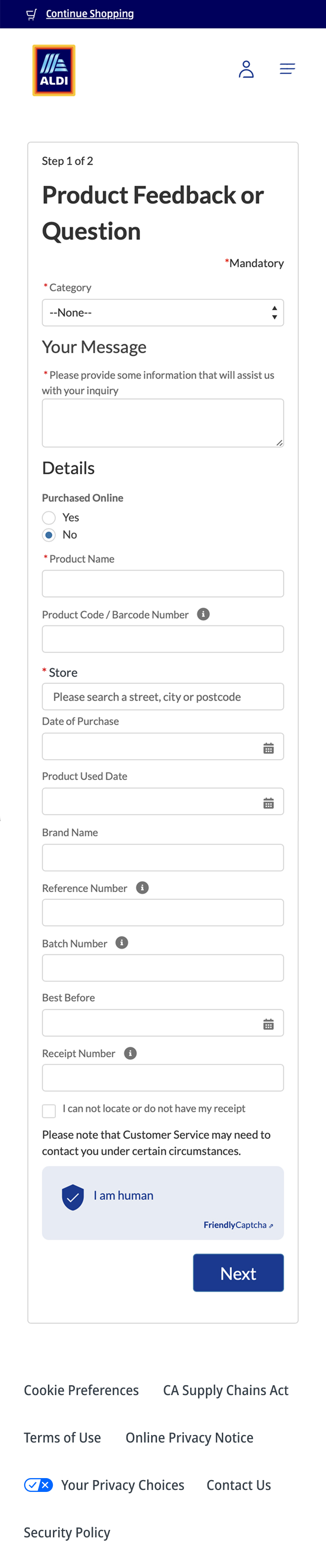
Task: Click the ALDI logo
Action: (53, 70)
